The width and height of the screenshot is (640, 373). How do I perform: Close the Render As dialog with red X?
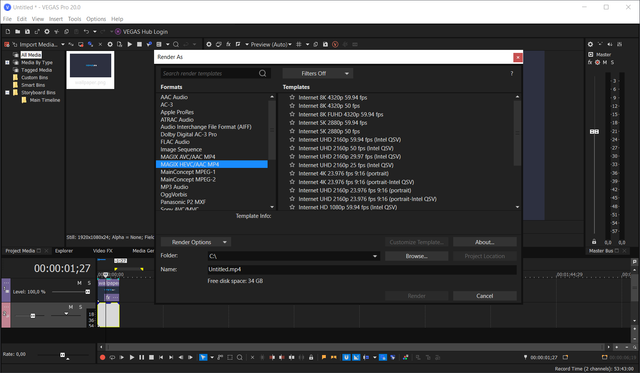[518, 57]
